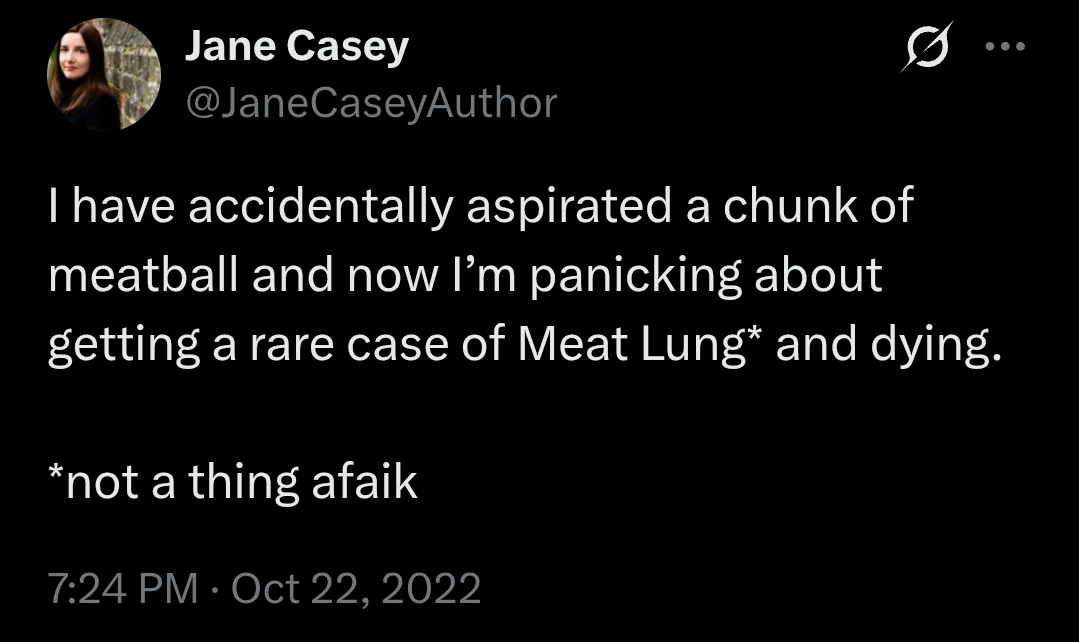Screen dimensions: 1079x642
Task: Open the @JaneCaseyAuthor handle link
Action: [370, 102]
